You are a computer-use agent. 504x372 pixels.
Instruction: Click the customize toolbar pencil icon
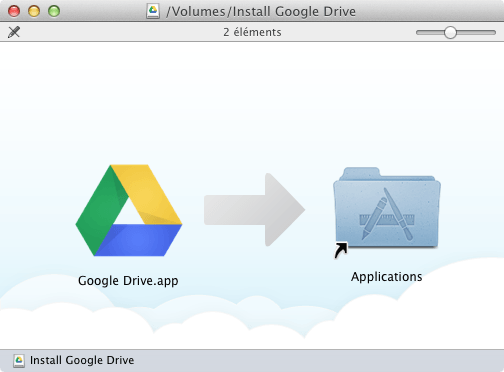[x=14, y=32]
